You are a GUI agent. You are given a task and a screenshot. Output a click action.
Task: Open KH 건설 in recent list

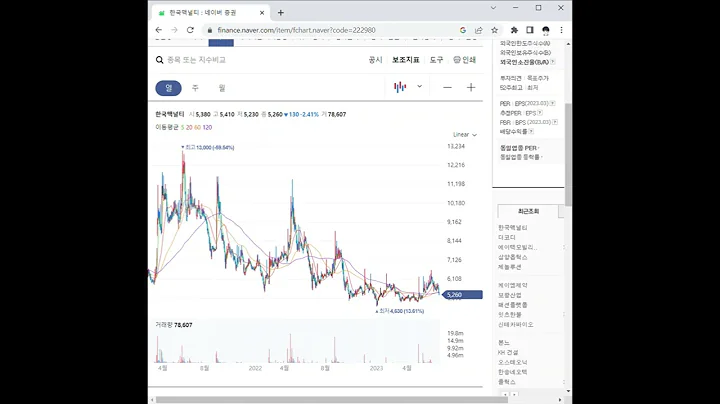508,353
